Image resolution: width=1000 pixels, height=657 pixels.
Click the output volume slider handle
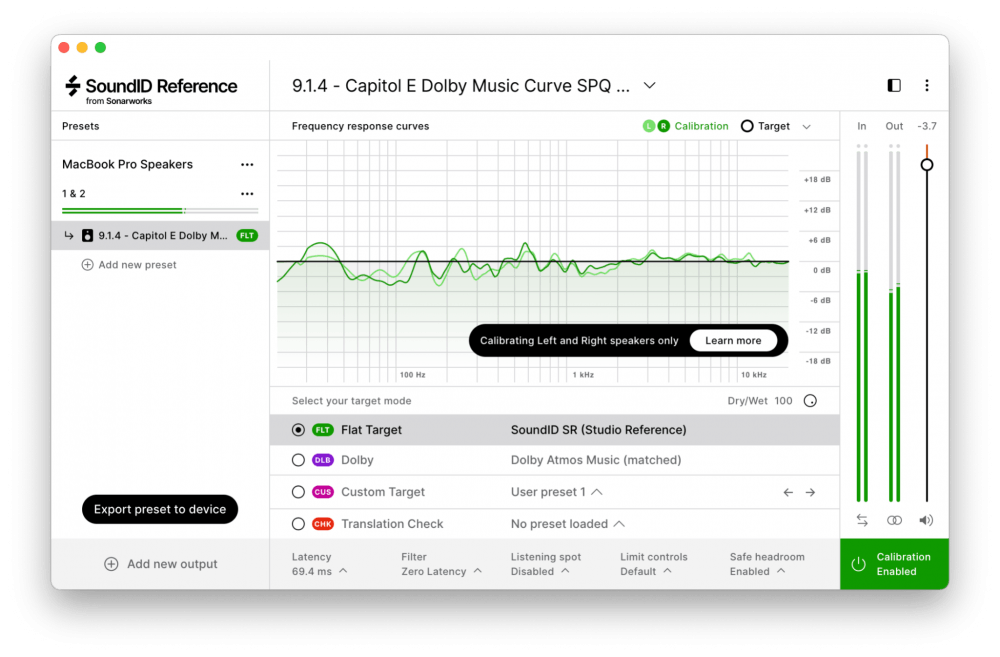pos(927,165)
